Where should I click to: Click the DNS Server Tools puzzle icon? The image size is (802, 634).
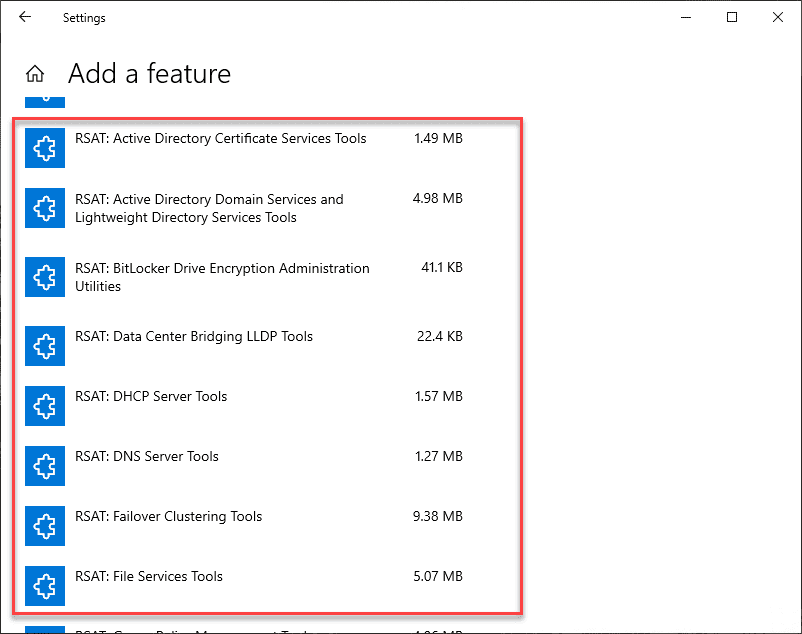click(x=45, y=466)
